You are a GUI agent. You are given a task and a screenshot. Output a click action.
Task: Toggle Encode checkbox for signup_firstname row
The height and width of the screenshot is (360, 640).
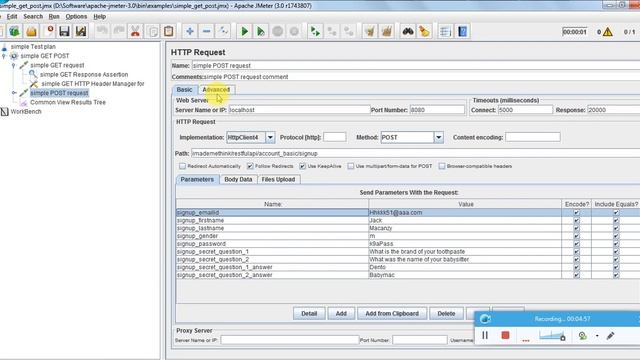coord(576,220)
